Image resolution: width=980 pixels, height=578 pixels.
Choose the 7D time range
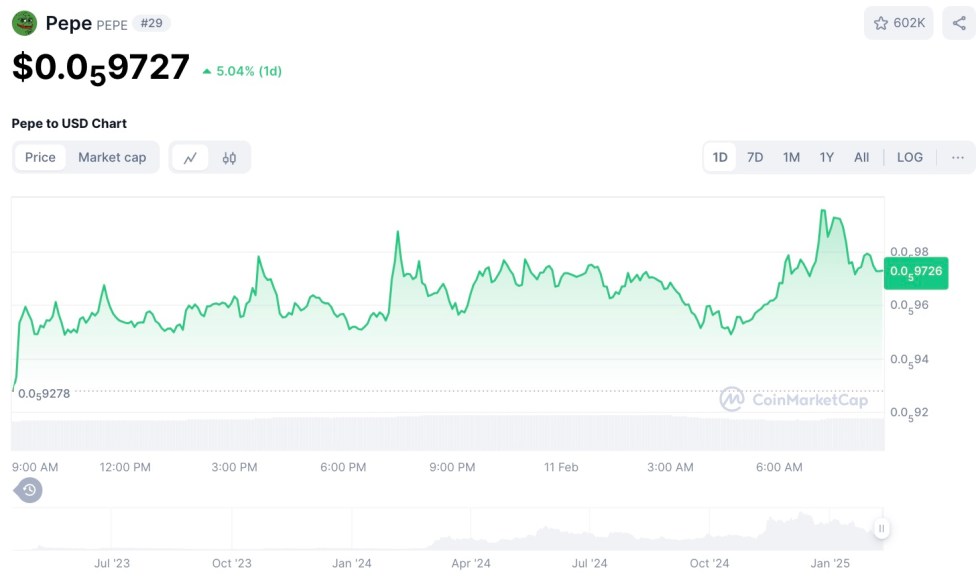coord(755,157)
